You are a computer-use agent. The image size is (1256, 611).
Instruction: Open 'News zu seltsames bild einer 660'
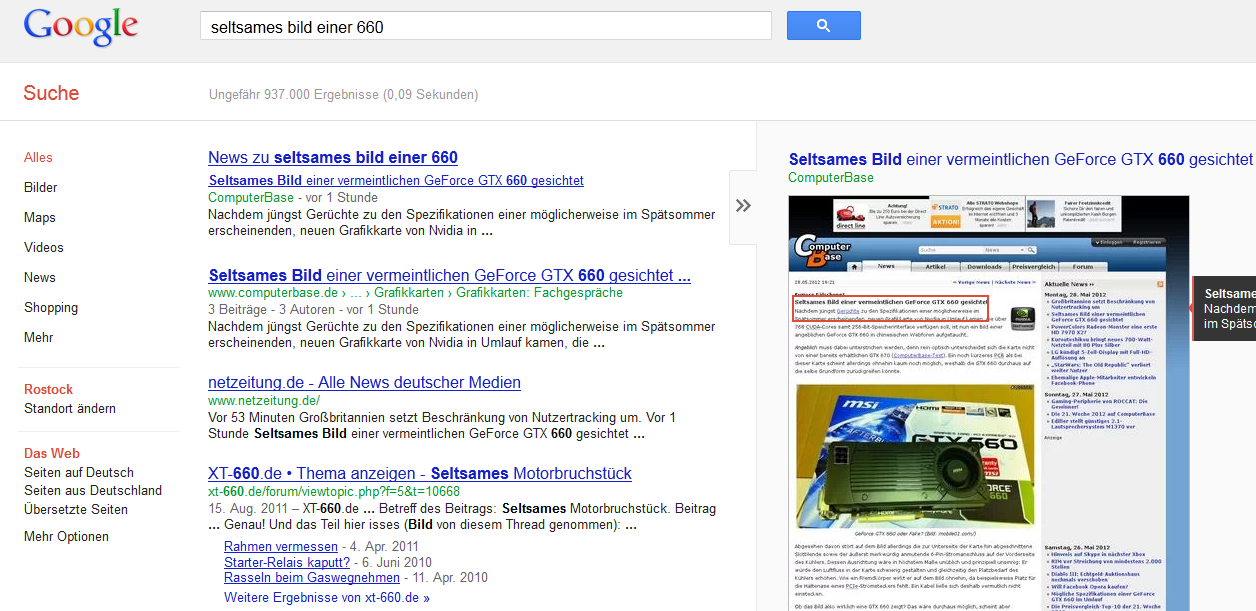[x=333, y=157]
